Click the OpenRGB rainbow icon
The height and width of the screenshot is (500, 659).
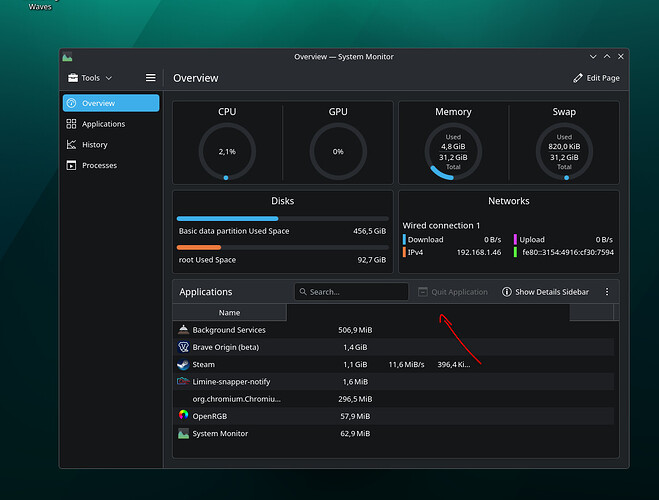pyautogui.click(x=183, y=416)
